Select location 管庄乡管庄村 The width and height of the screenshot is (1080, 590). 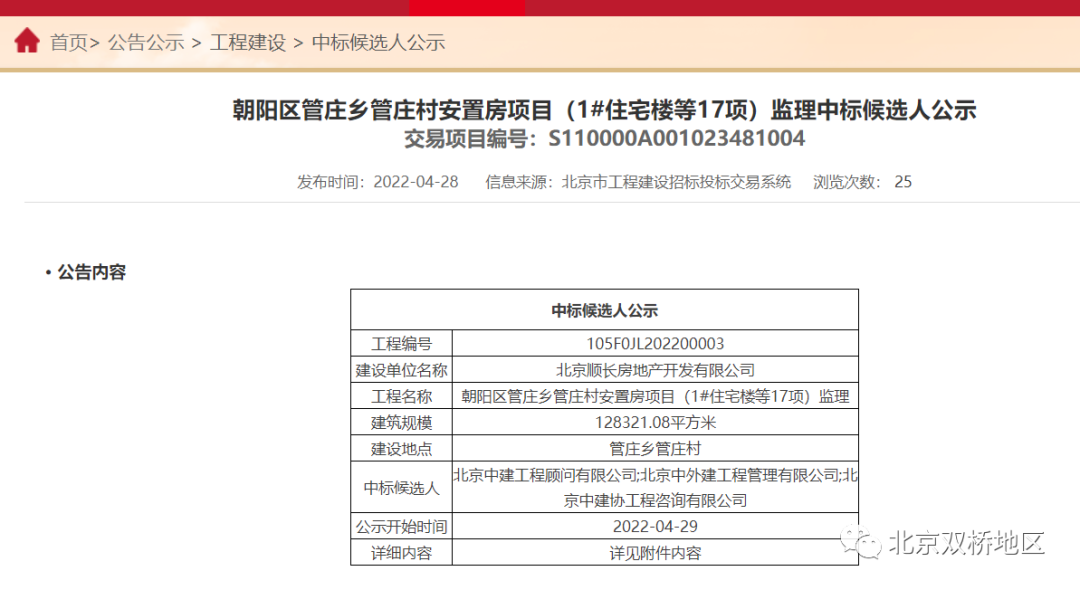[655, 448]
